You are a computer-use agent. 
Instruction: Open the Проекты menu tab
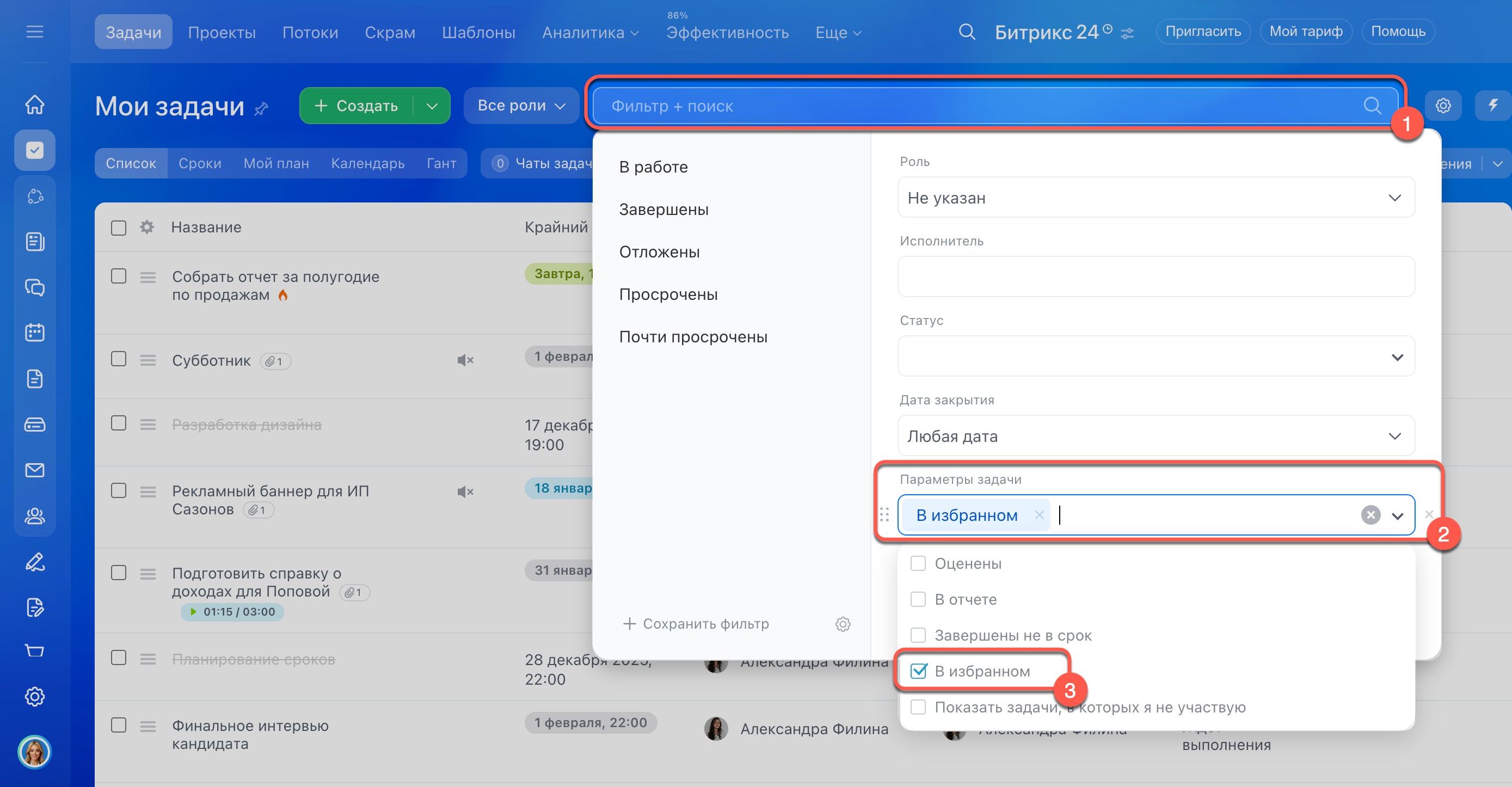coord(222,32)
